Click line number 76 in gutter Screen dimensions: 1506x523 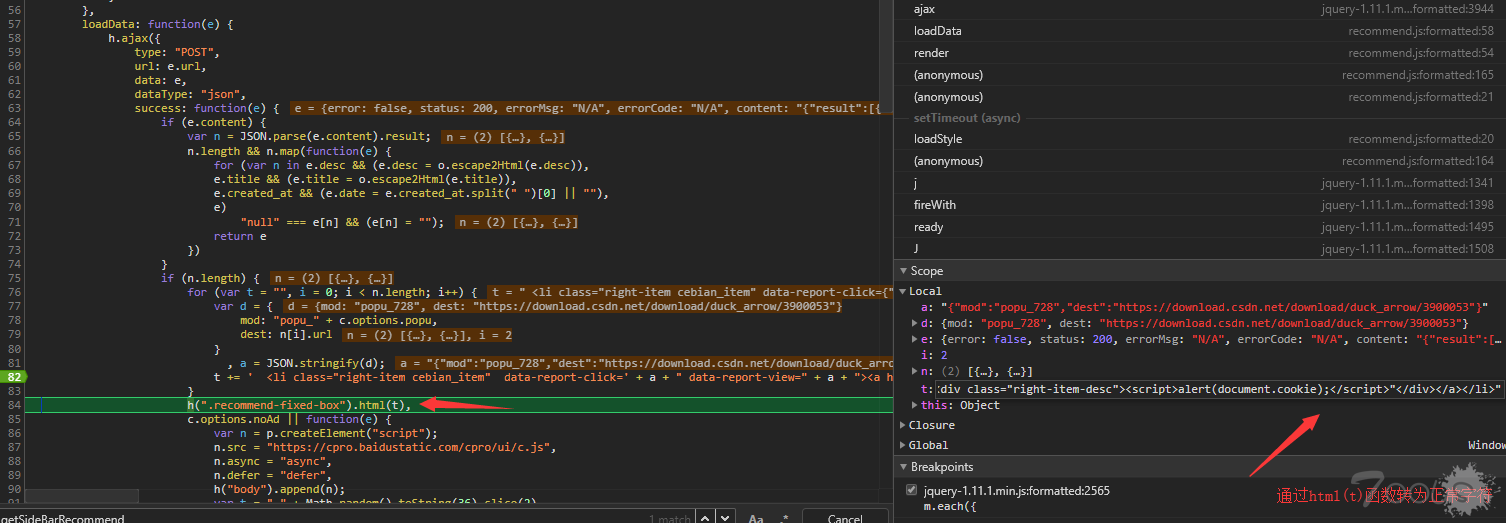(14, 292)
